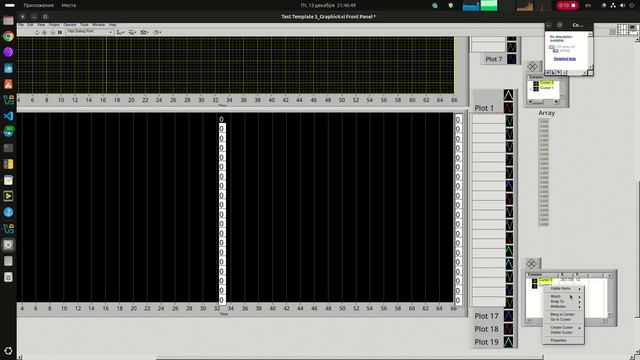Open Visible Items submenu
Screen dimensions: 640x360
coord(563,289)
